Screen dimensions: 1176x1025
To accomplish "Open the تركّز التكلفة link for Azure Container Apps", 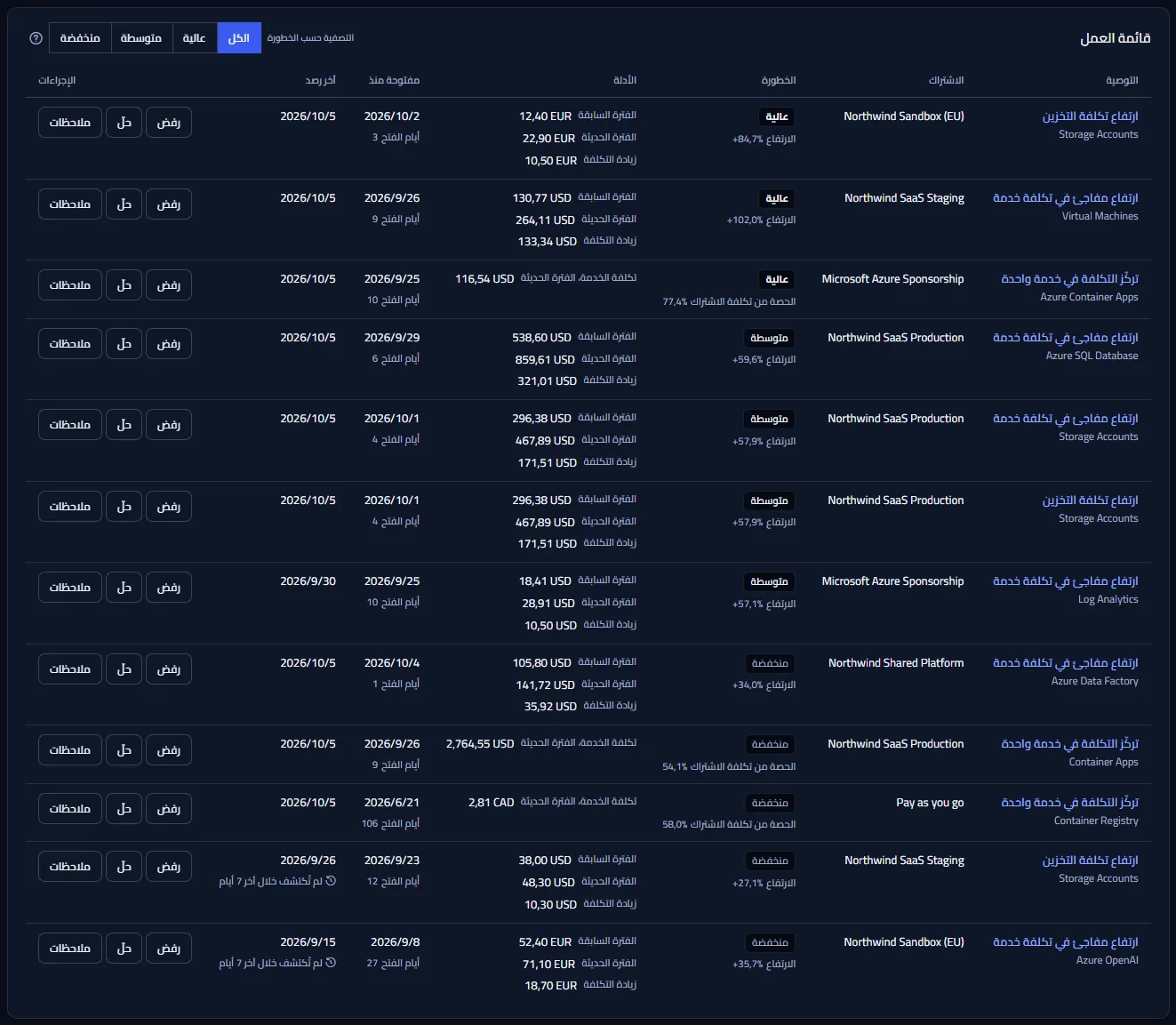I will coord(1069,279).
